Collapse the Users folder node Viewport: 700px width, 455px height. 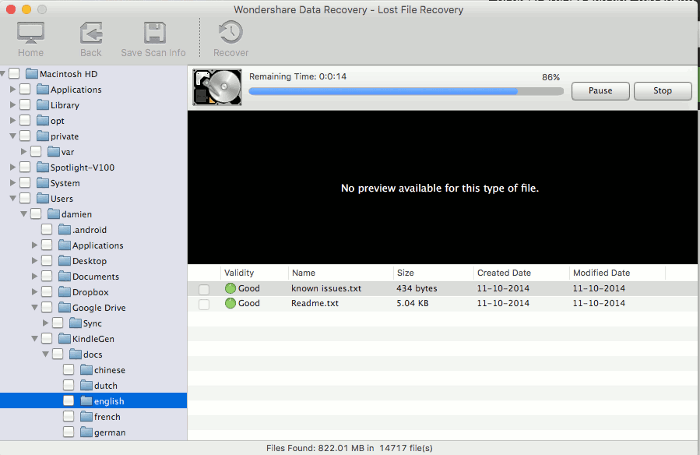(x=13, y=198)
